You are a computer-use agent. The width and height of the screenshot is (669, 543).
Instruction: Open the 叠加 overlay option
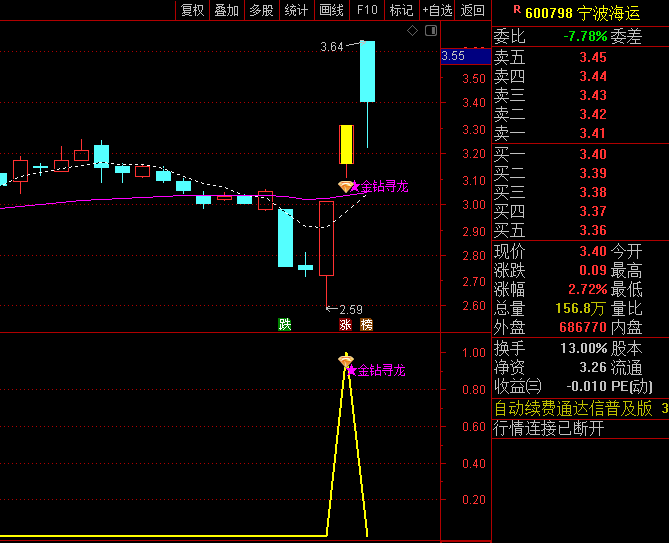(x=227, y=10)
